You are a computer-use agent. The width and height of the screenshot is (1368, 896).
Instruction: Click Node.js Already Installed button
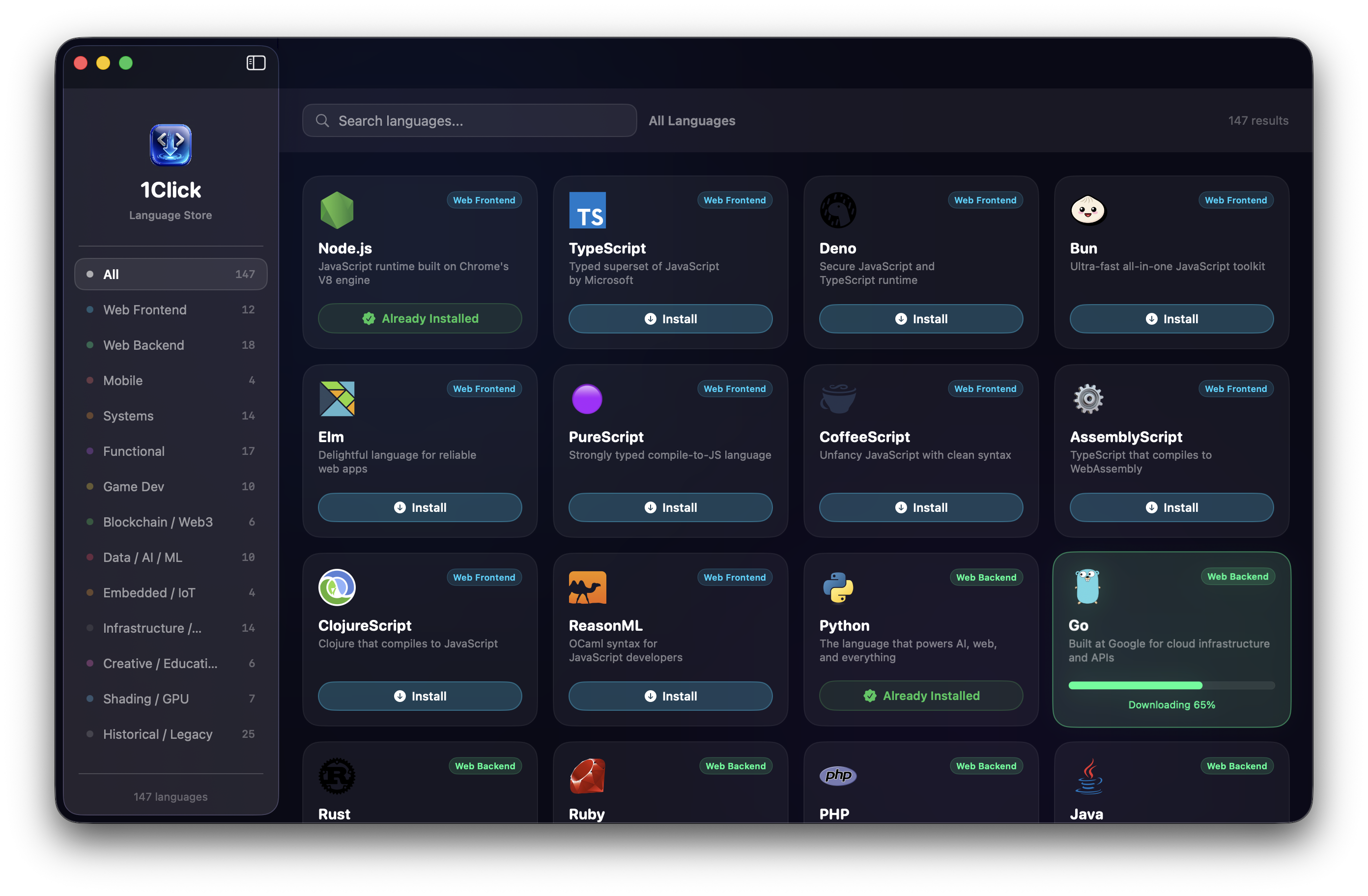pyautogui.click(x=420, y=318)
